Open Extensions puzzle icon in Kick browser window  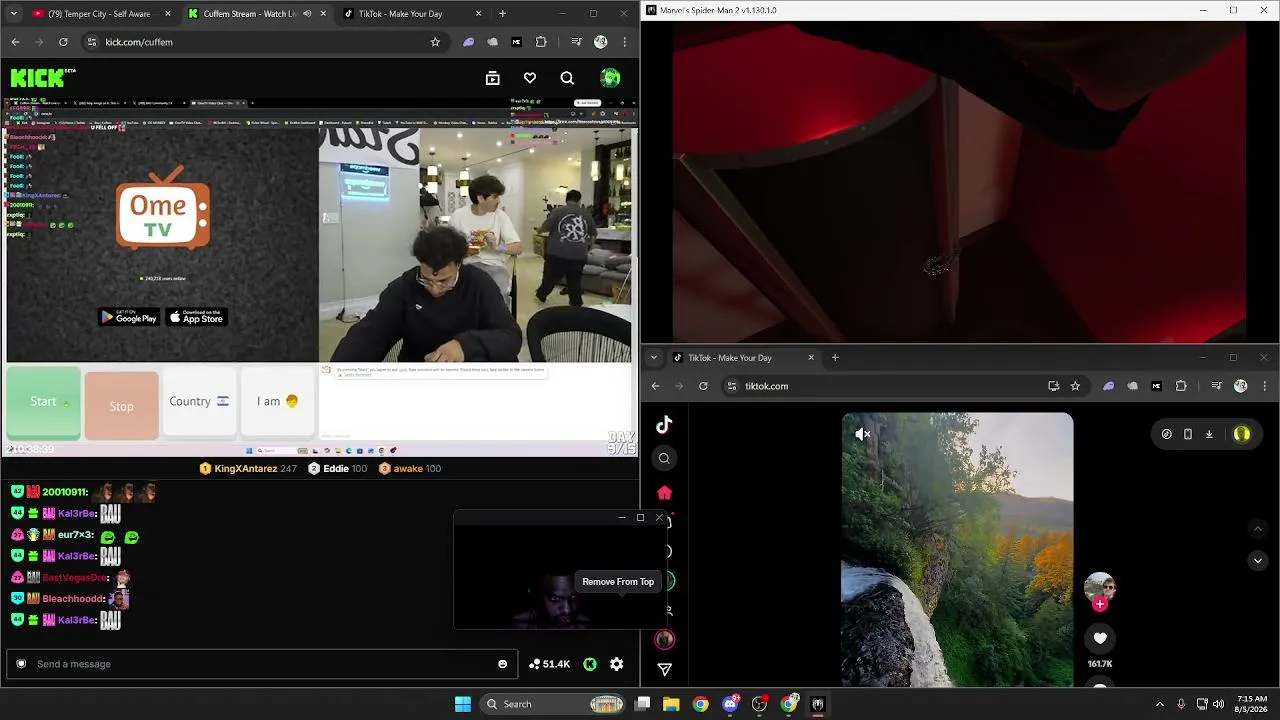[541, 42]
